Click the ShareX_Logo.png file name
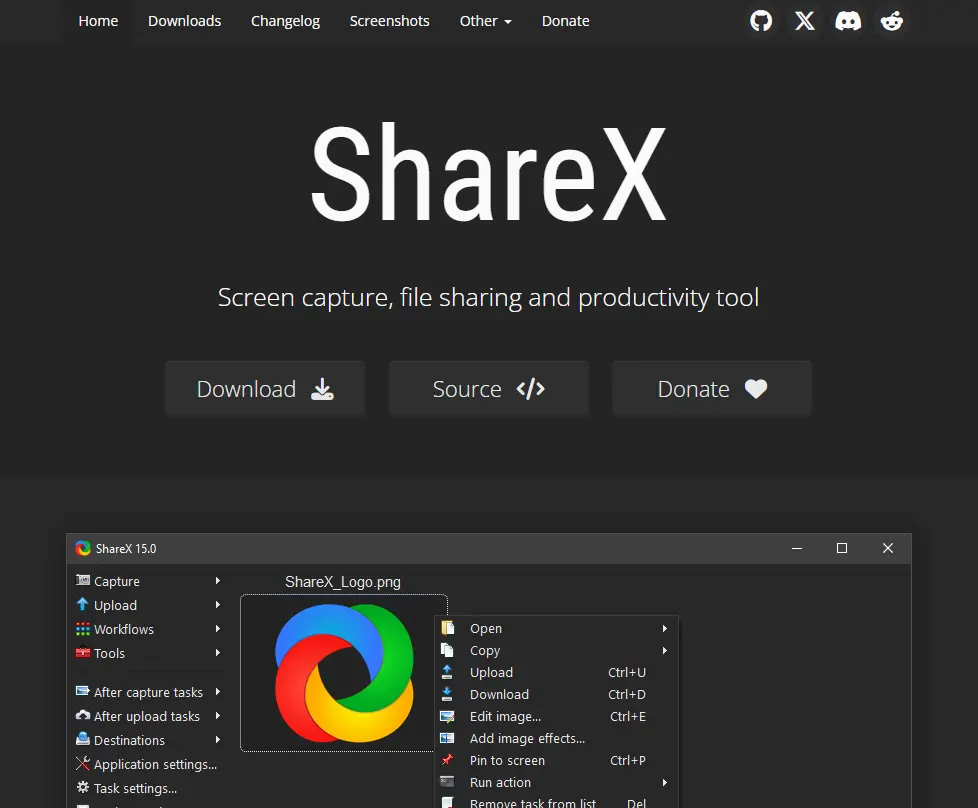 coord(342,582)
